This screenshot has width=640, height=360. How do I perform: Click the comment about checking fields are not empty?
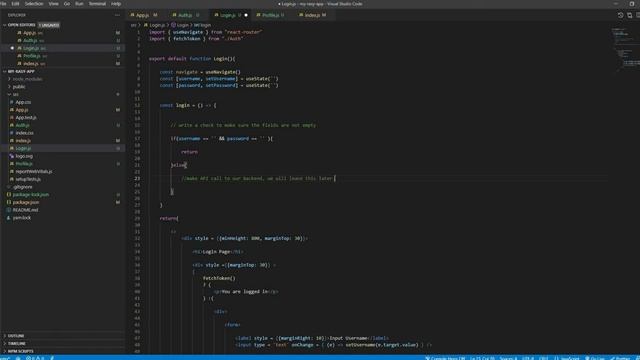pyautogui.click(x=243, y=125)
